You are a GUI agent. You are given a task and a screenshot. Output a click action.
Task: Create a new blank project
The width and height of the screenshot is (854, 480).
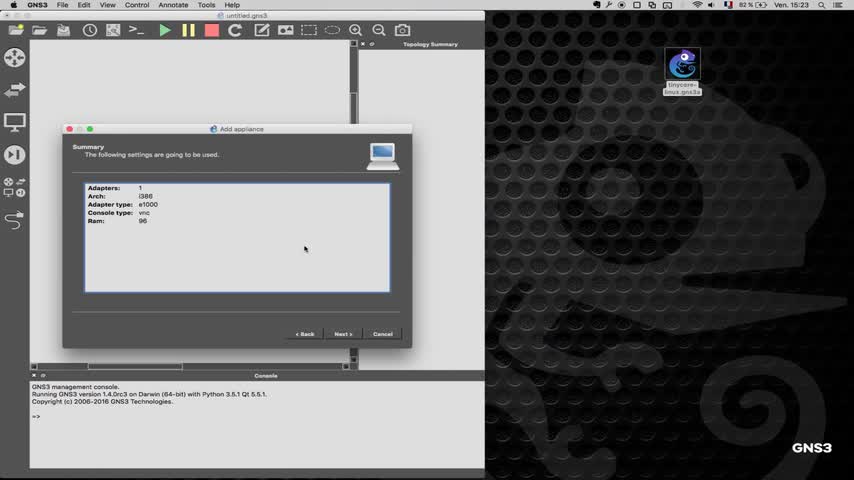(16, 30)
